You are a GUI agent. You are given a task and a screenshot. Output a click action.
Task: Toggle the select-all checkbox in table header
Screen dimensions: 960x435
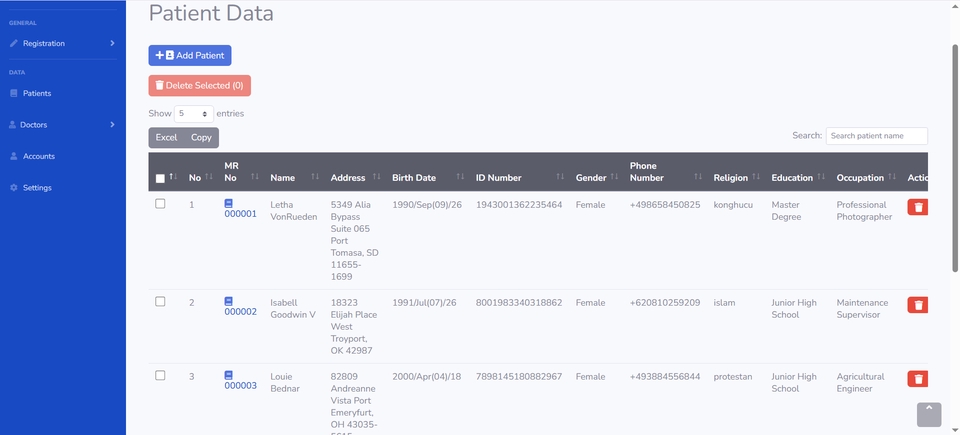(x=160, y=179)
